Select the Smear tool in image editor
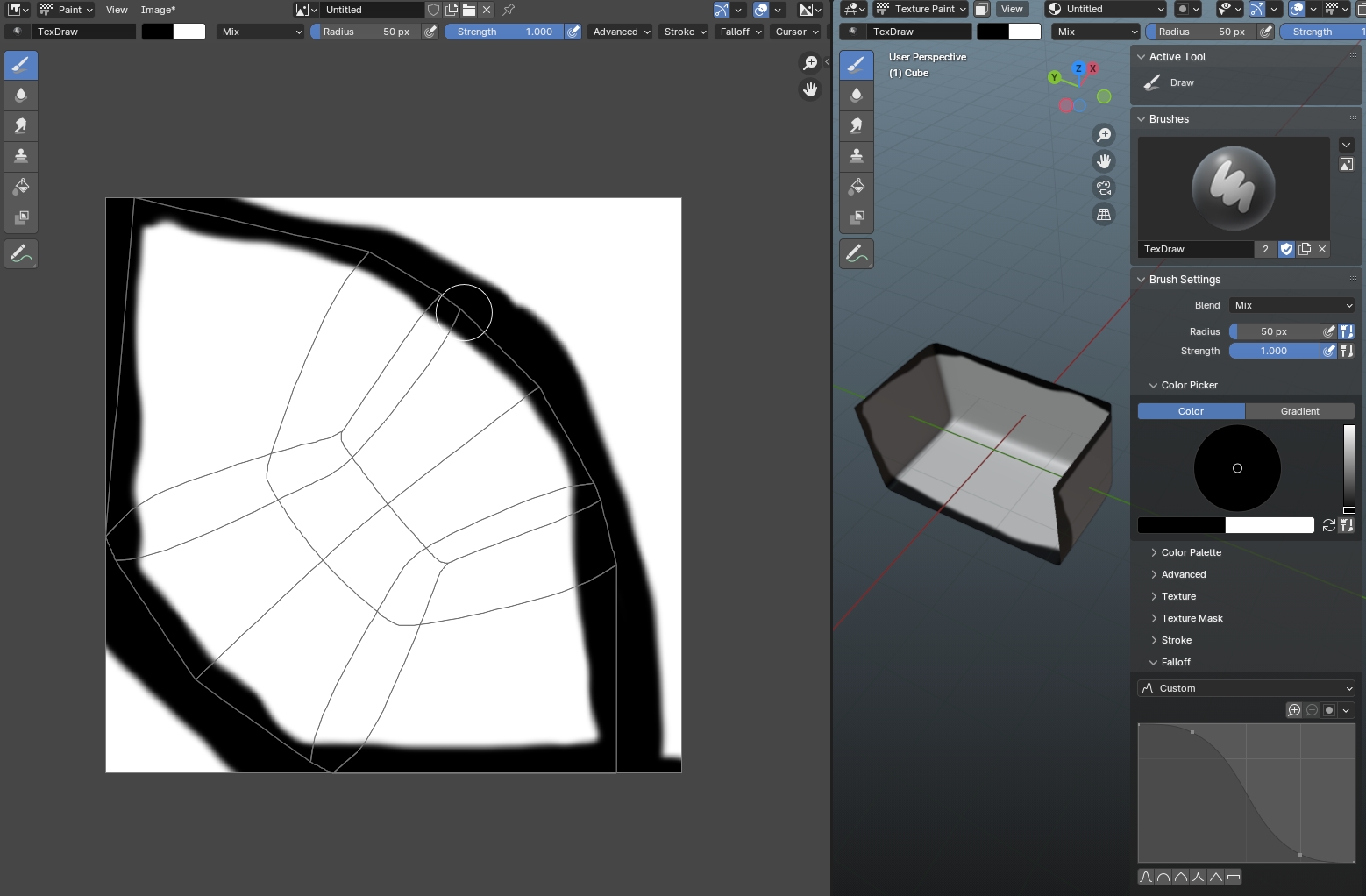This screenshot has height=896, width=1366. point(21,126)
